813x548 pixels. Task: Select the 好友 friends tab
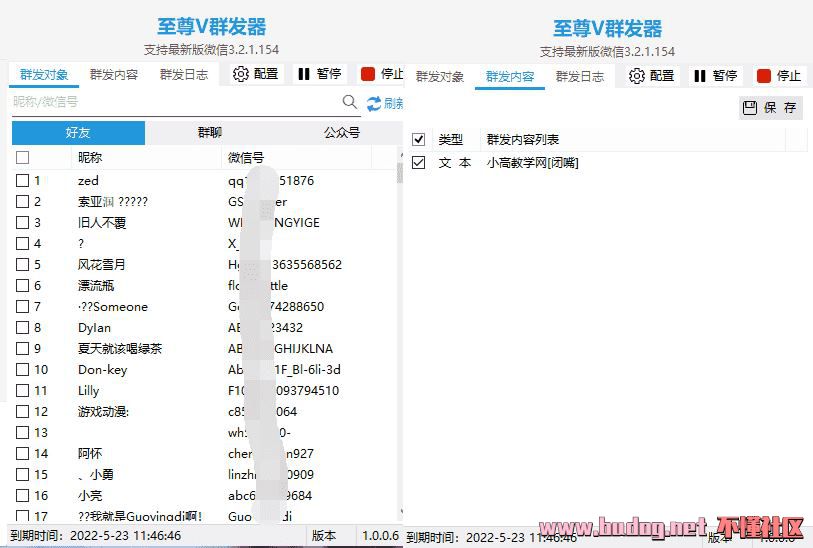tap(78, 133)
